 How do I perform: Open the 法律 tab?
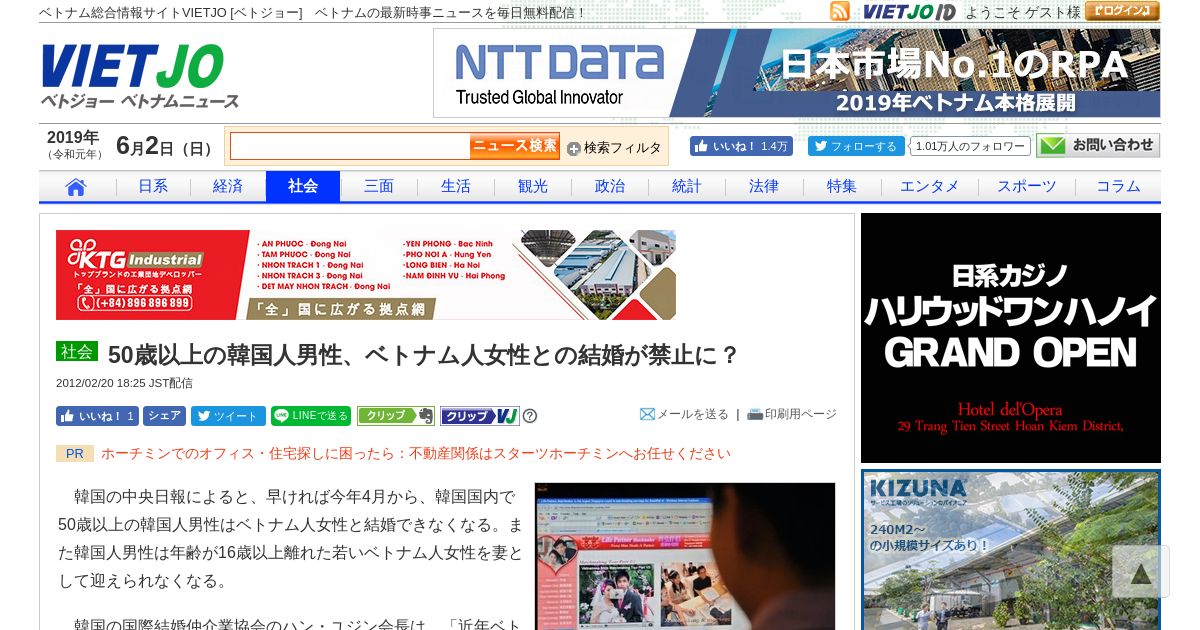764,187
